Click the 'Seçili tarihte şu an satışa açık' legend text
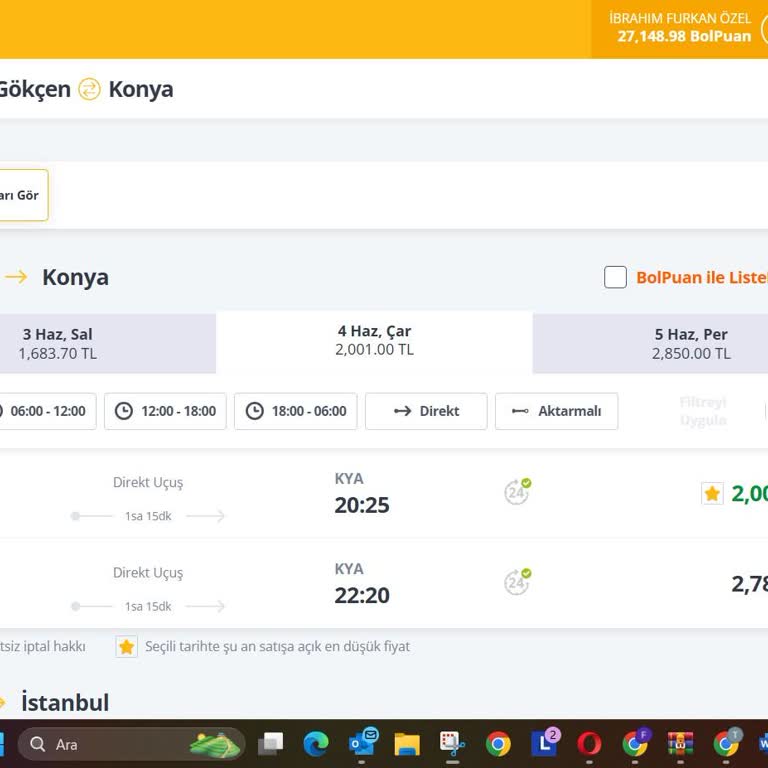 [x=277, y=647]
